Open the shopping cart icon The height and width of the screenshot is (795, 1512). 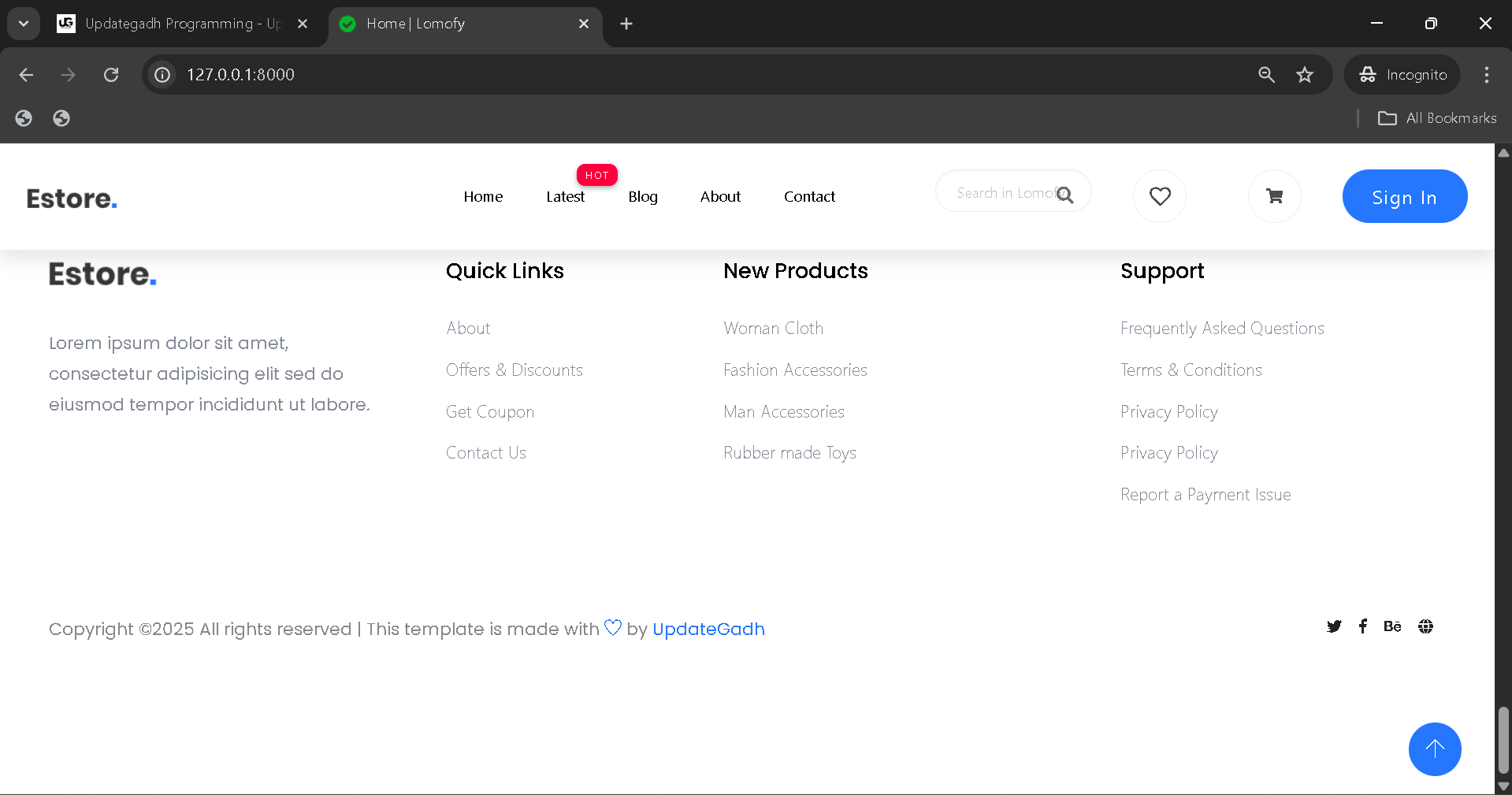[x=1274, y=196]
